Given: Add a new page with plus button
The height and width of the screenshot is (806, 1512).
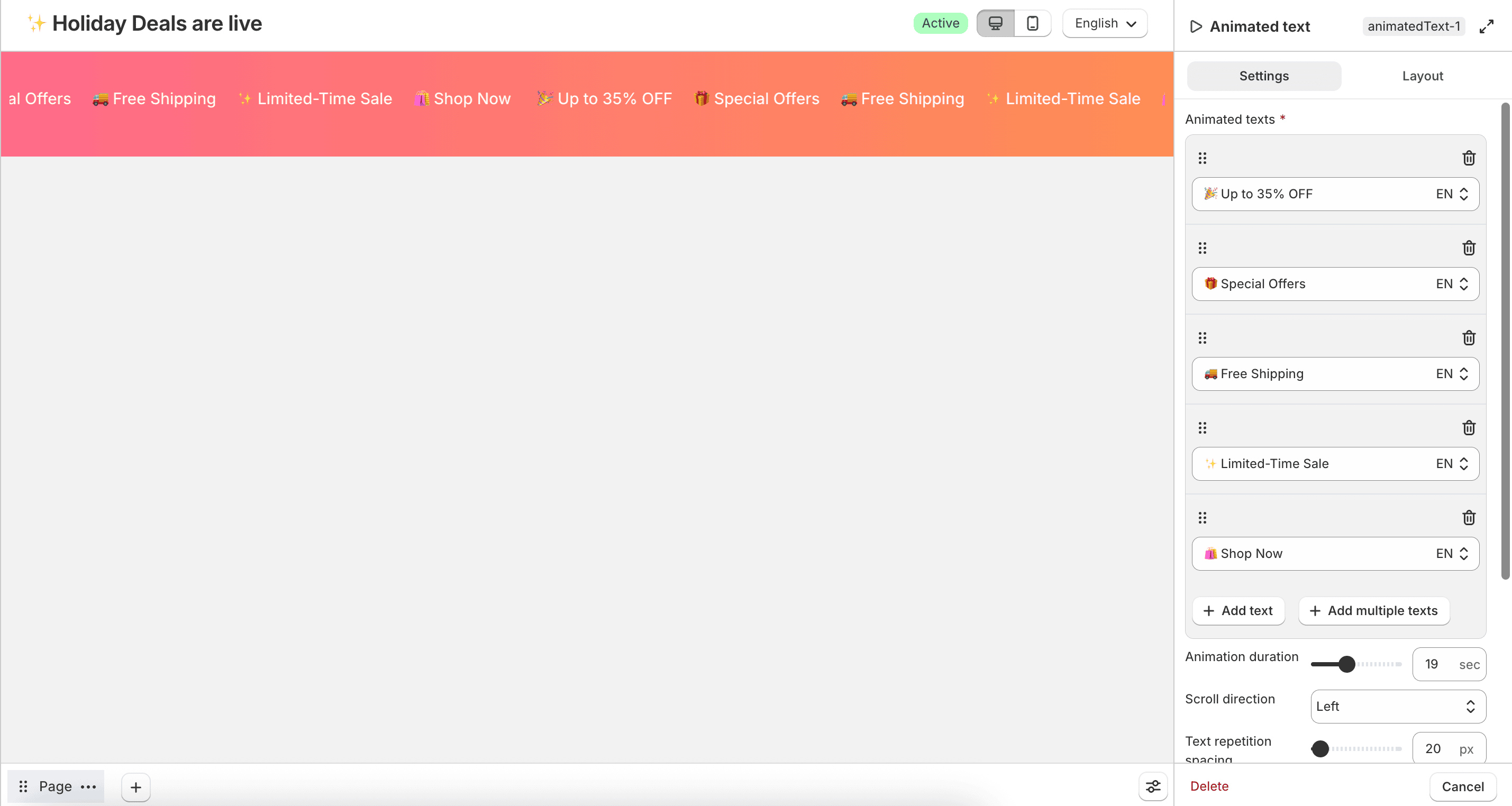Looking at the screenshot, I should coord(135,787).
